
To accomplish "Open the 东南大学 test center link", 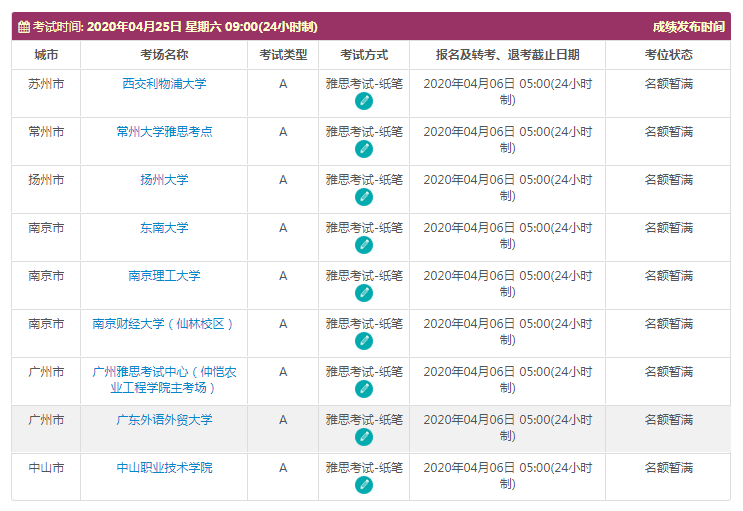I will click(x=164, y=228).
